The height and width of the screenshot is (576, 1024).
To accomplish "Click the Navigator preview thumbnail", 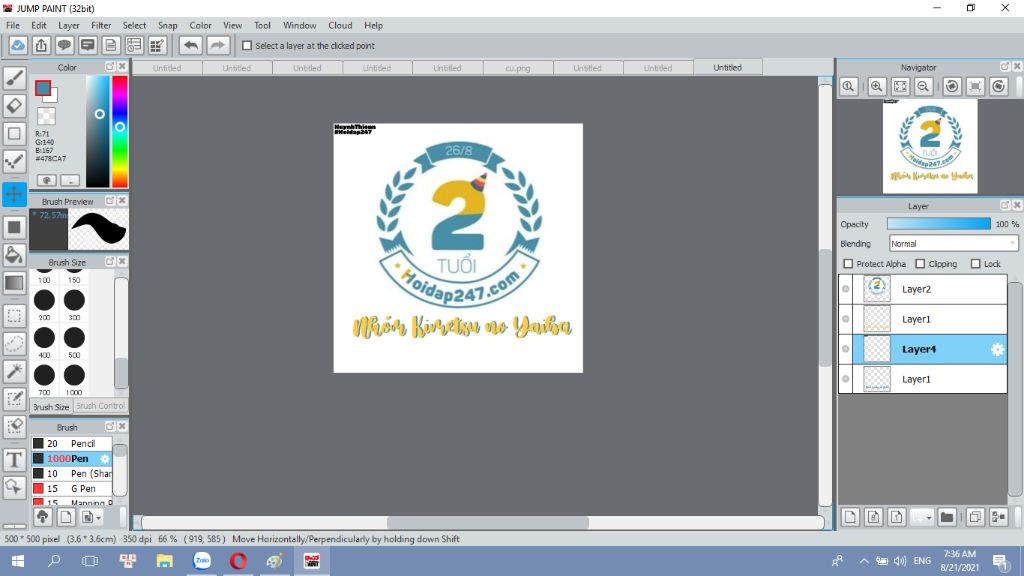I will tap(930, 146).
